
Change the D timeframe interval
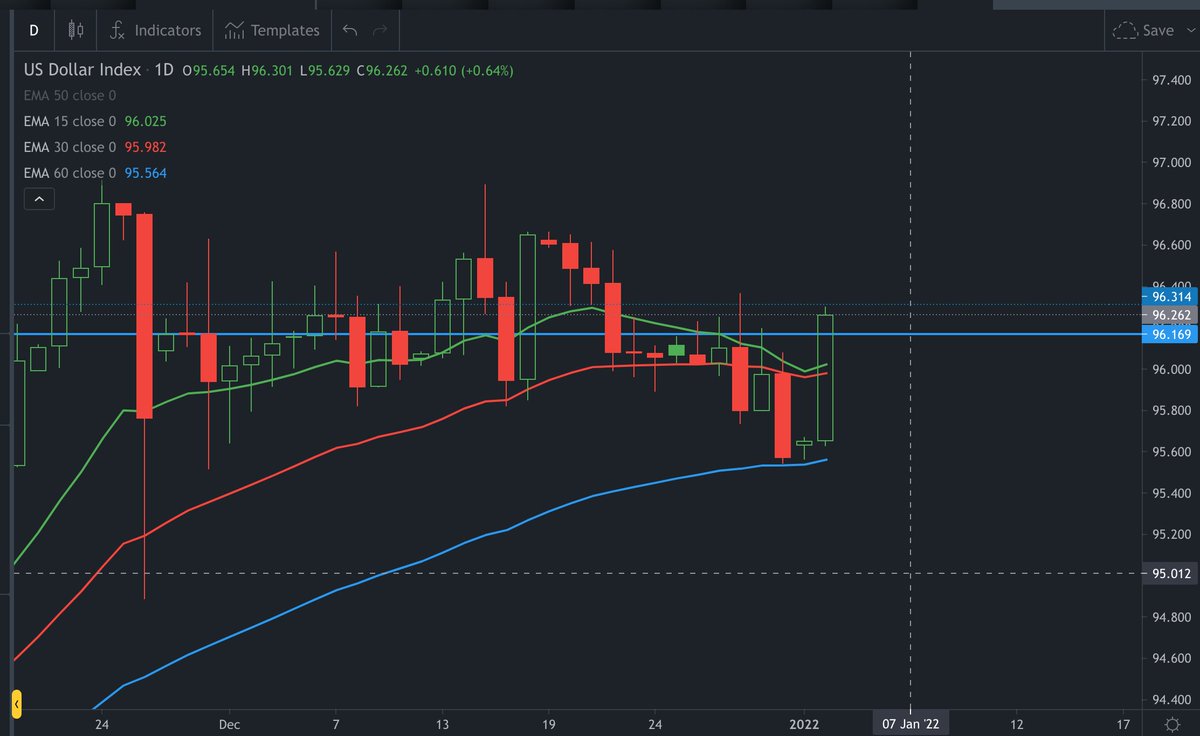[33, 30]
